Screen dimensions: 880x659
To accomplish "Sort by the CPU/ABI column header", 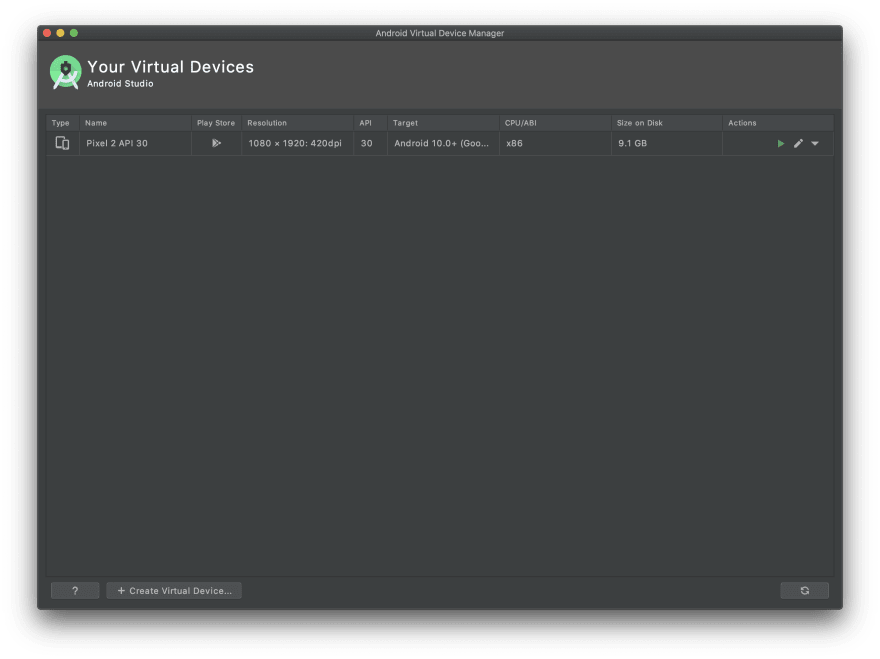I will [x=555, y=123].
